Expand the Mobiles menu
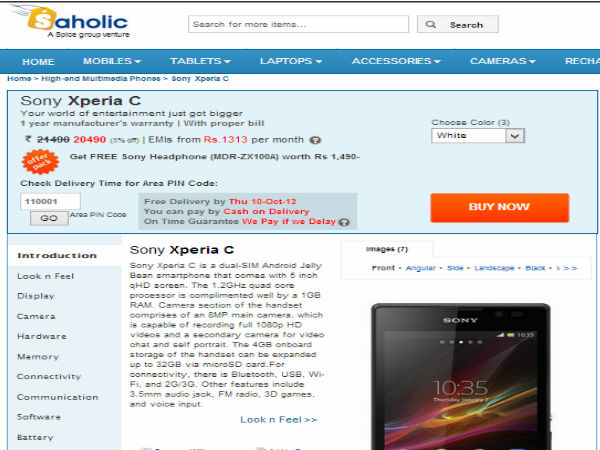 (112, 61)
